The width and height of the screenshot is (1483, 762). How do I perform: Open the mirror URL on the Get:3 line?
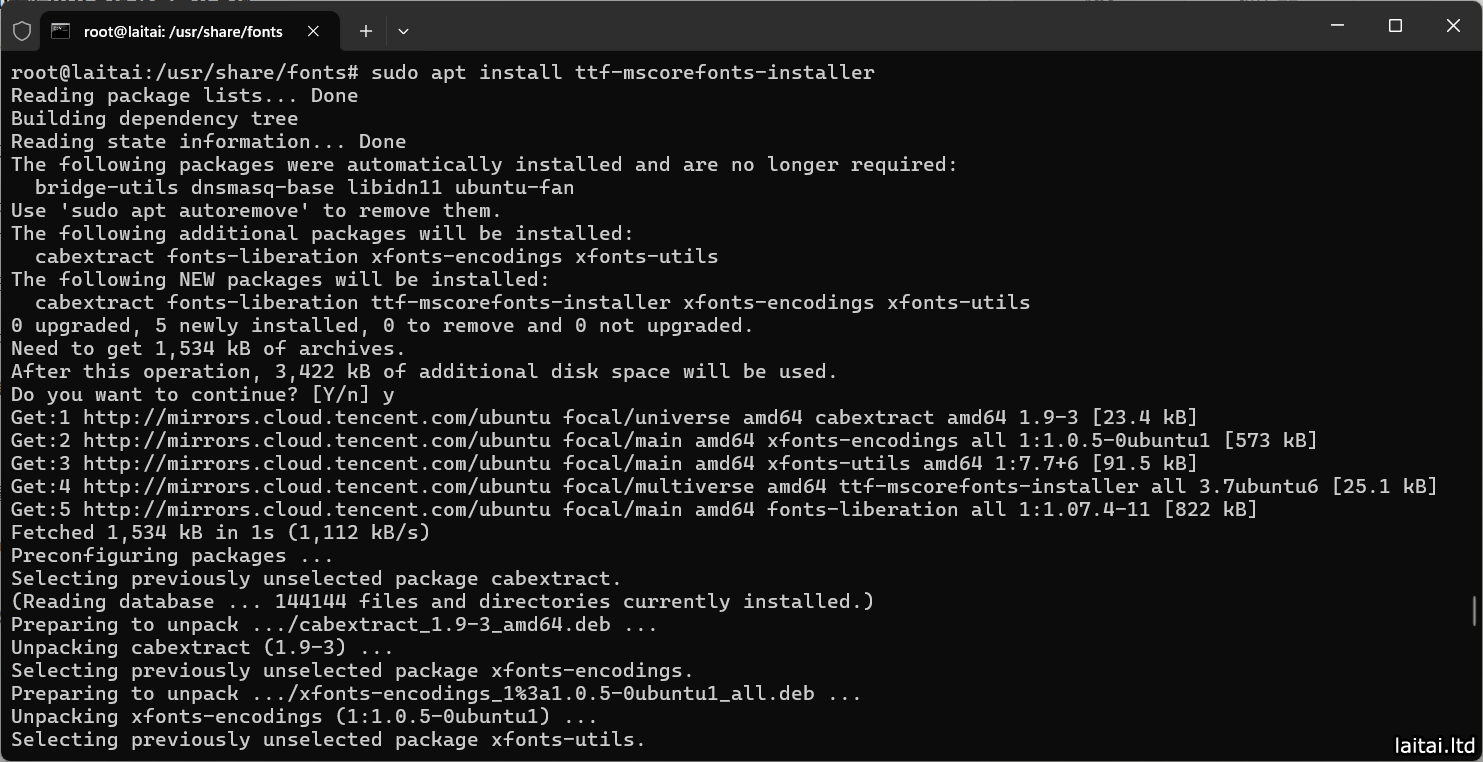pos(316,463)
